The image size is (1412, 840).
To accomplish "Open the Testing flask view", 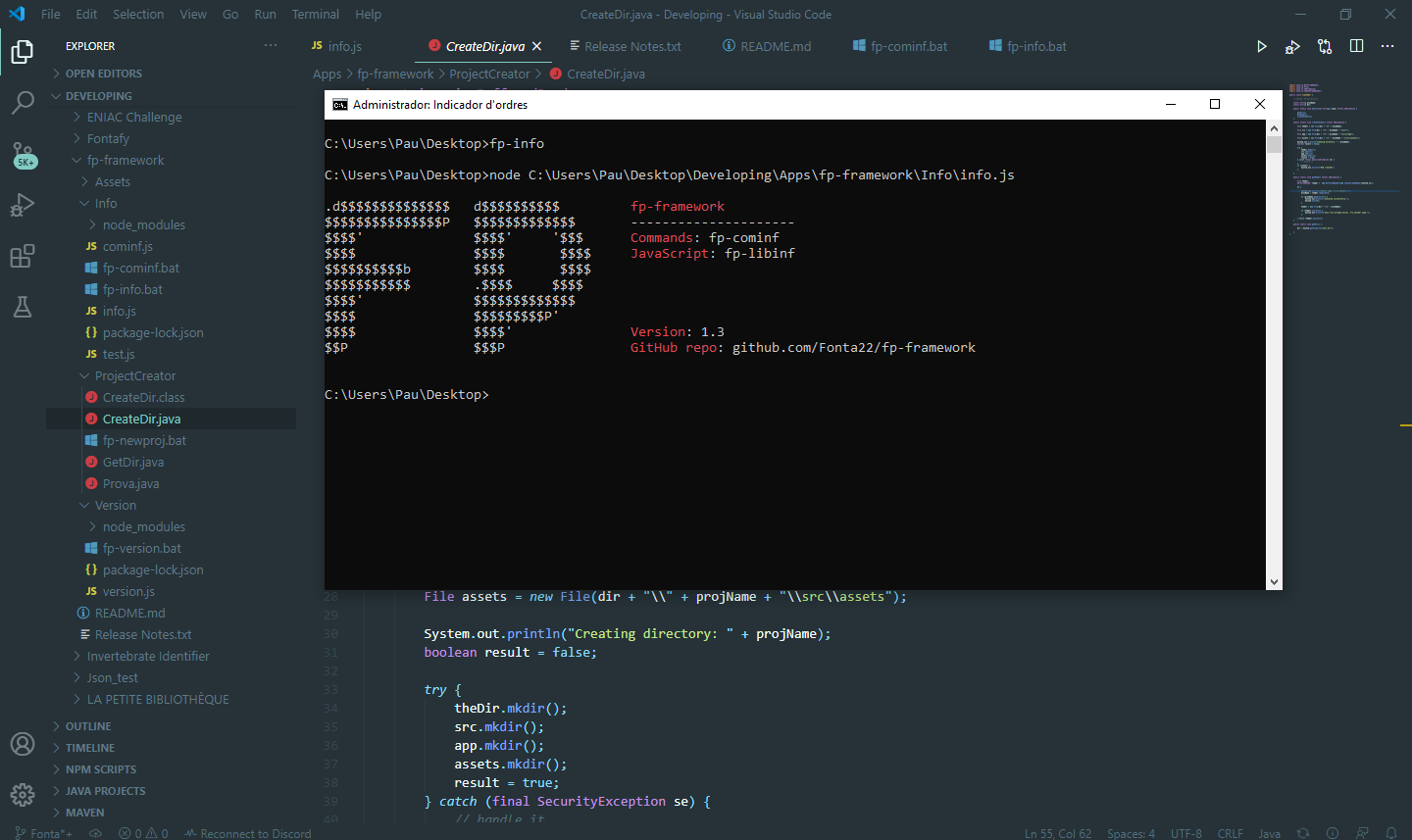I will (23, 307).
